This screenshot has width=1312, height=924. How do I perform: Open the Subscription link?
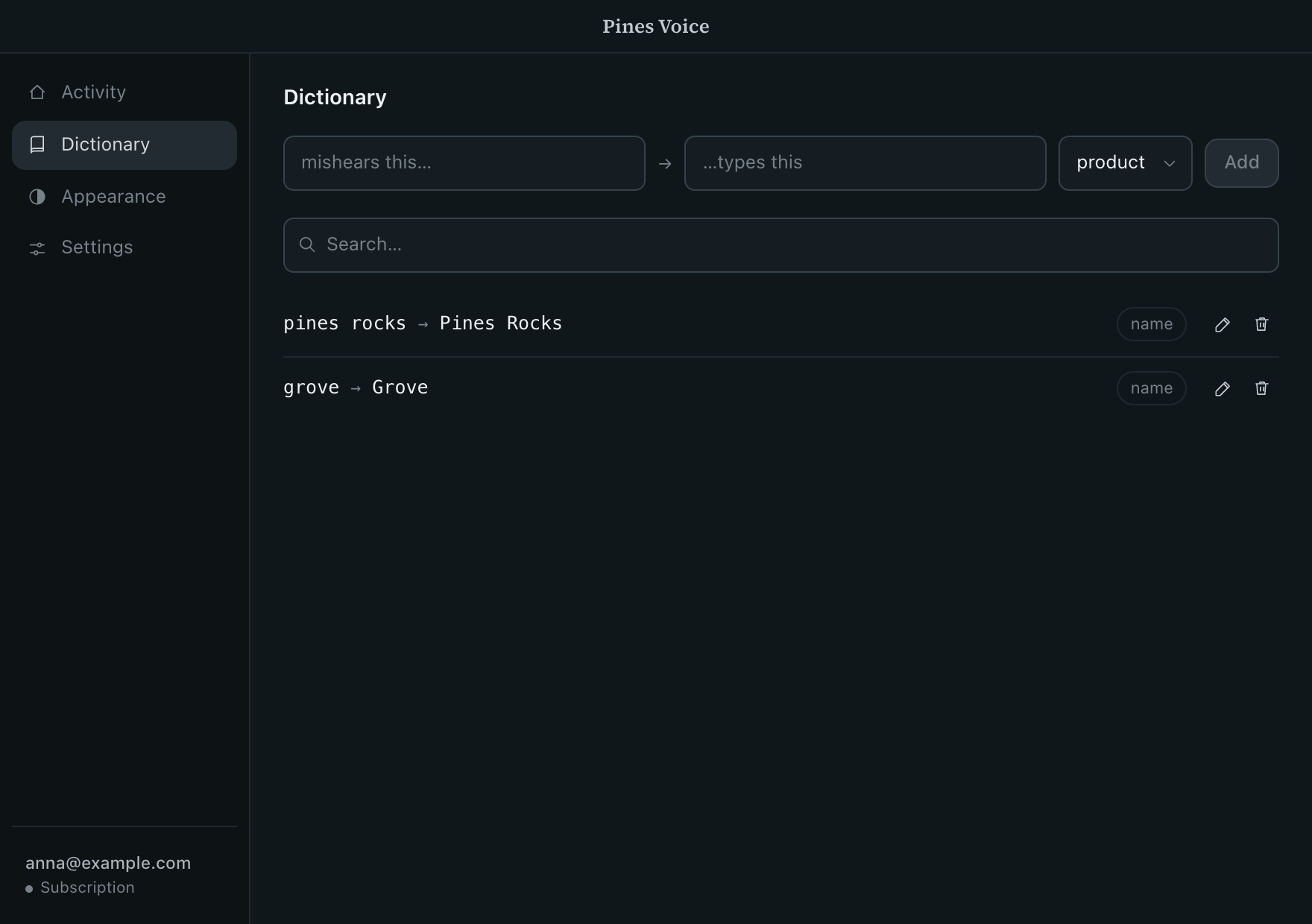point(87,887)
